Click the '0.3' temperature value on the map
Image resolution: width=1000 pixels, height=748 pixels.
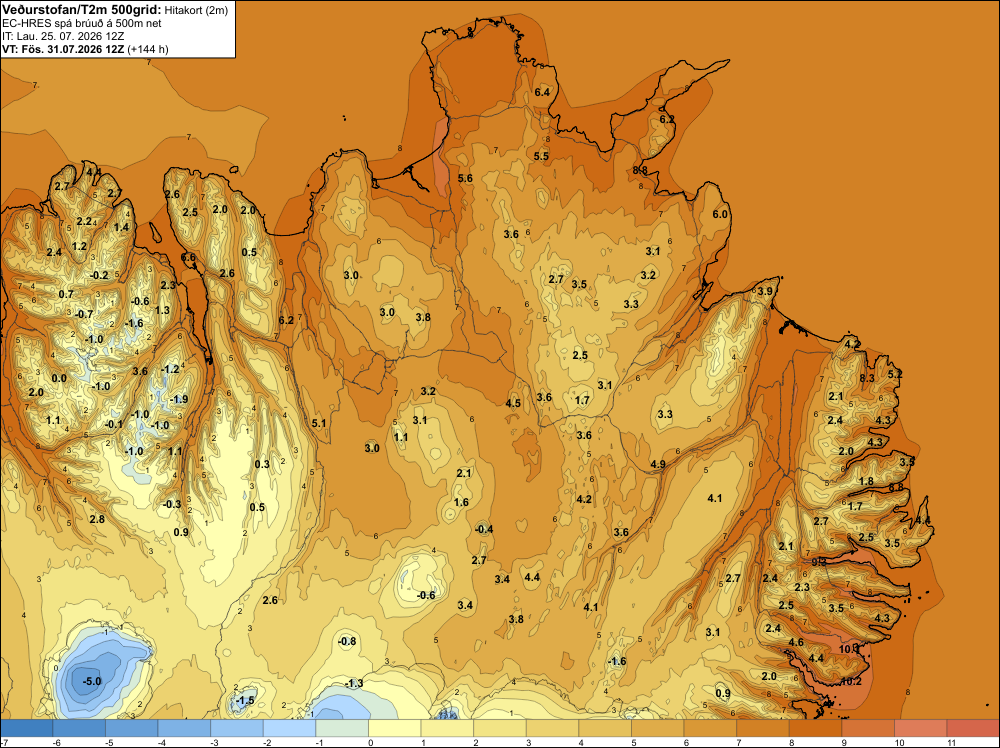click(x=262, y=464)
